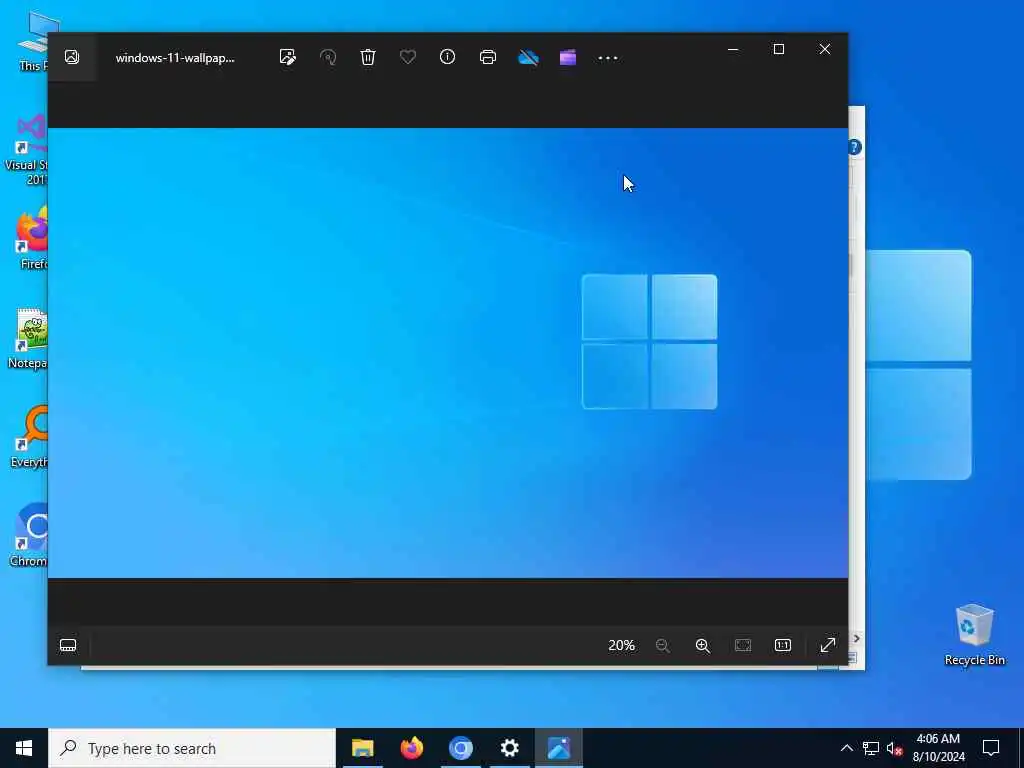Toggle the filmstrip view icon
Image resolution: width=1024 pixels, height=768 pixels.
(x=68, y=645)
